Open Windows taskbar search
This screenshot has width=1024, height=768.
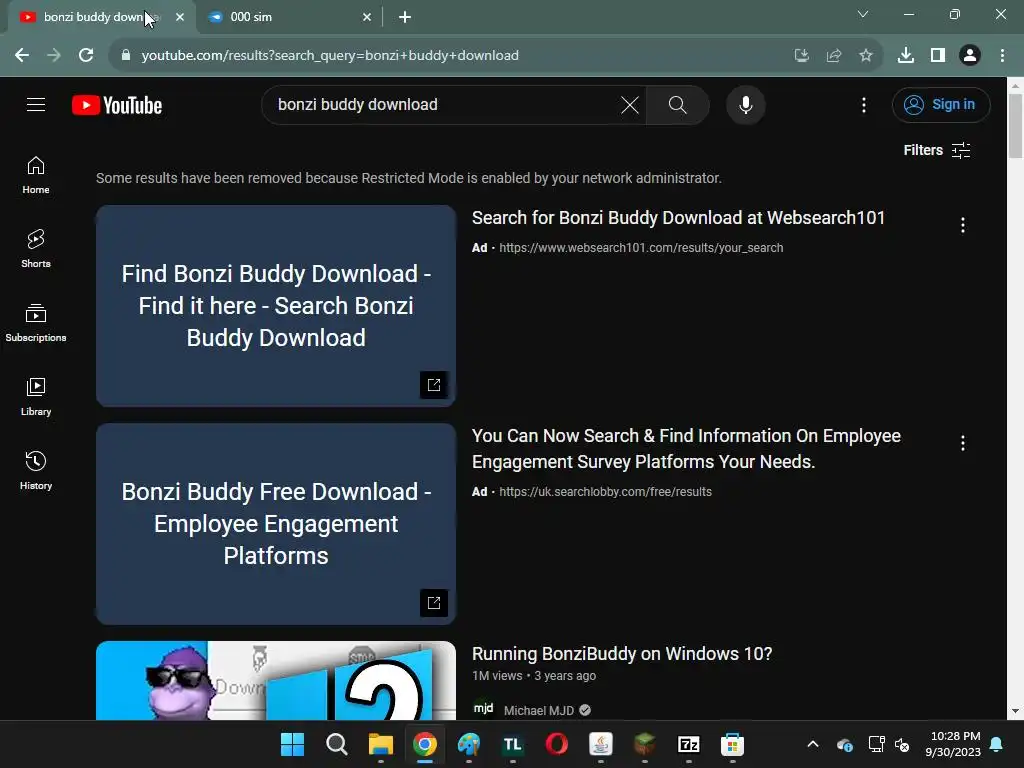tap(336, 744)
